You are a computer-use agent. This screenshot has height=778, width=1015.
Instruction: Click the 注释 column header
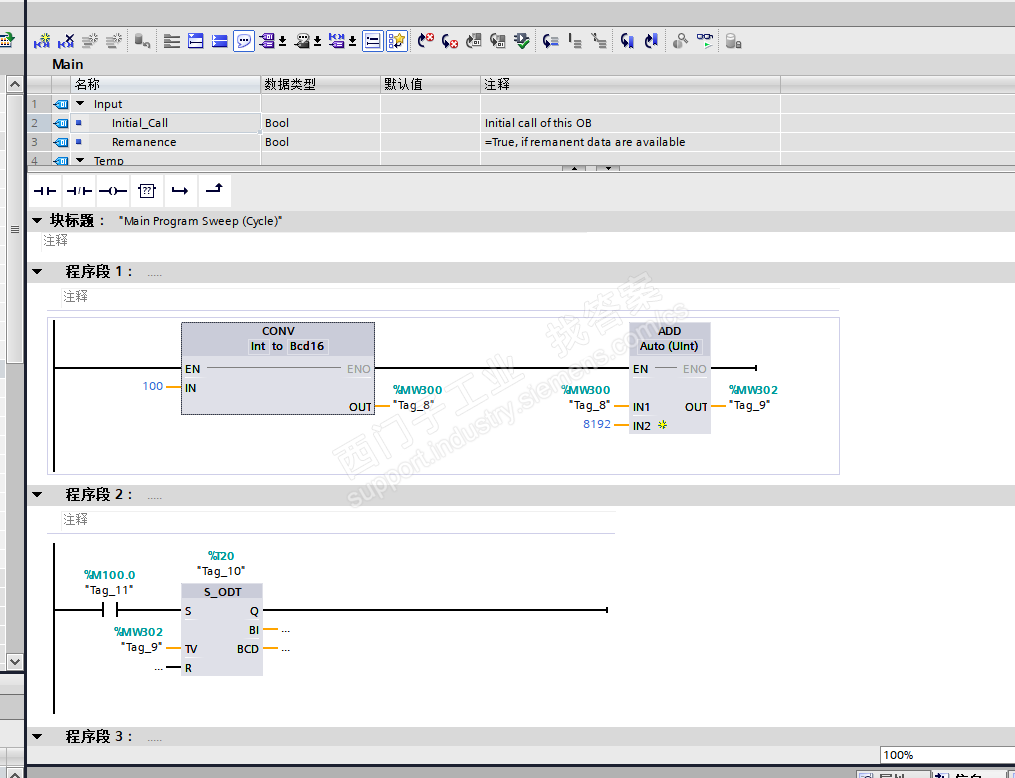coord(630,84)
